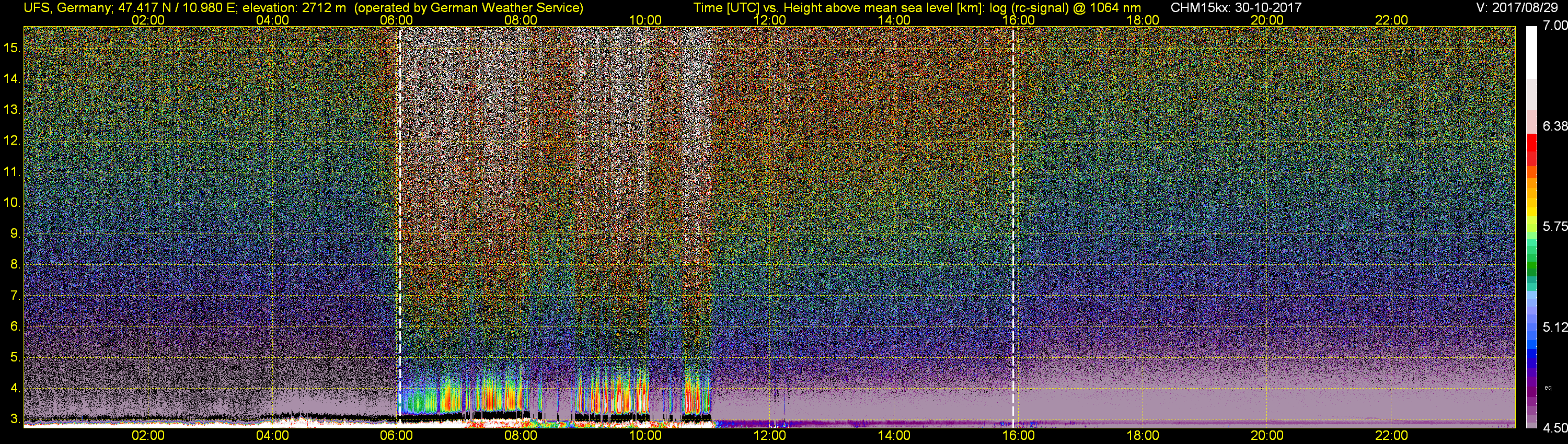Screen dimensions: 1568x444
Task: Click the 18:00 label on bottom time axis
Action: tap(1143, 436)
